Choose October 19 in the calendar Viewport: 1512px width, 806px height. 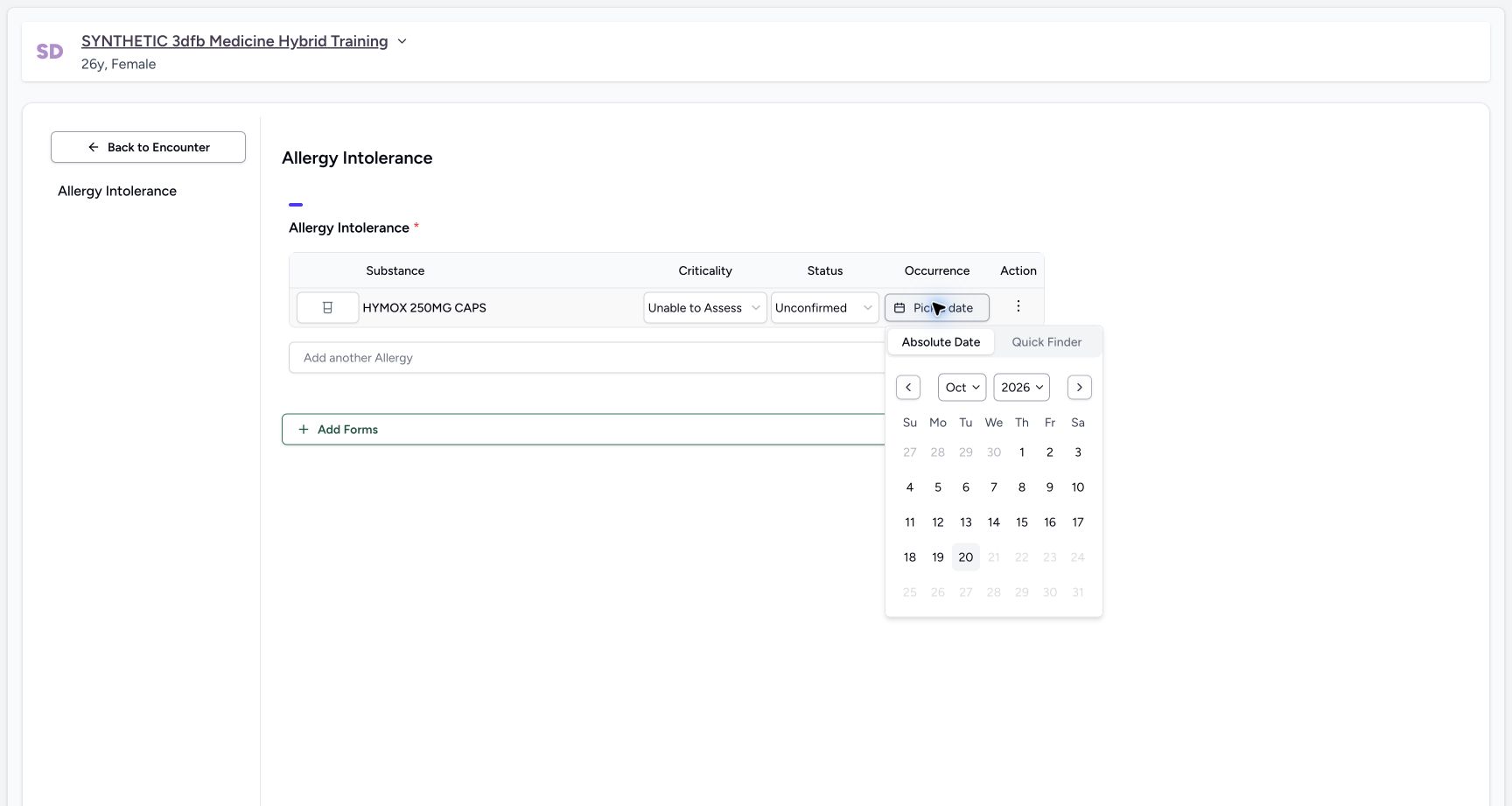tap(938, 557)
